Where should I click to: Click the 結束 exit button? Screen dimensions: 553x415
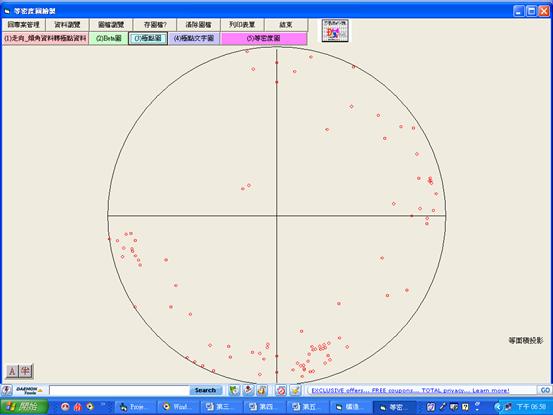click(286, 25)
